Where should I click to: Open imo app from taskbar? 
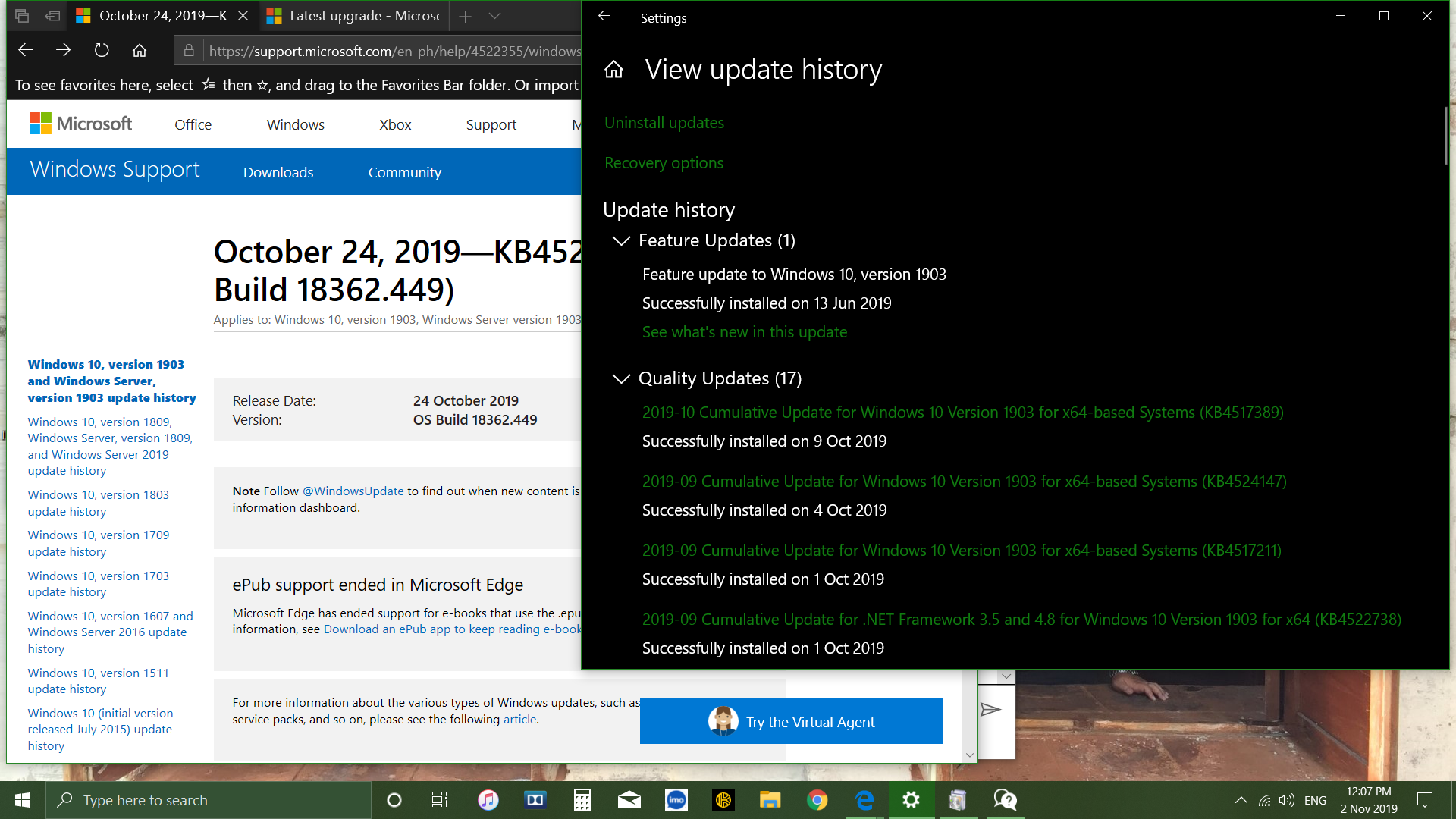pyautogui.click(x=676, y=800)
